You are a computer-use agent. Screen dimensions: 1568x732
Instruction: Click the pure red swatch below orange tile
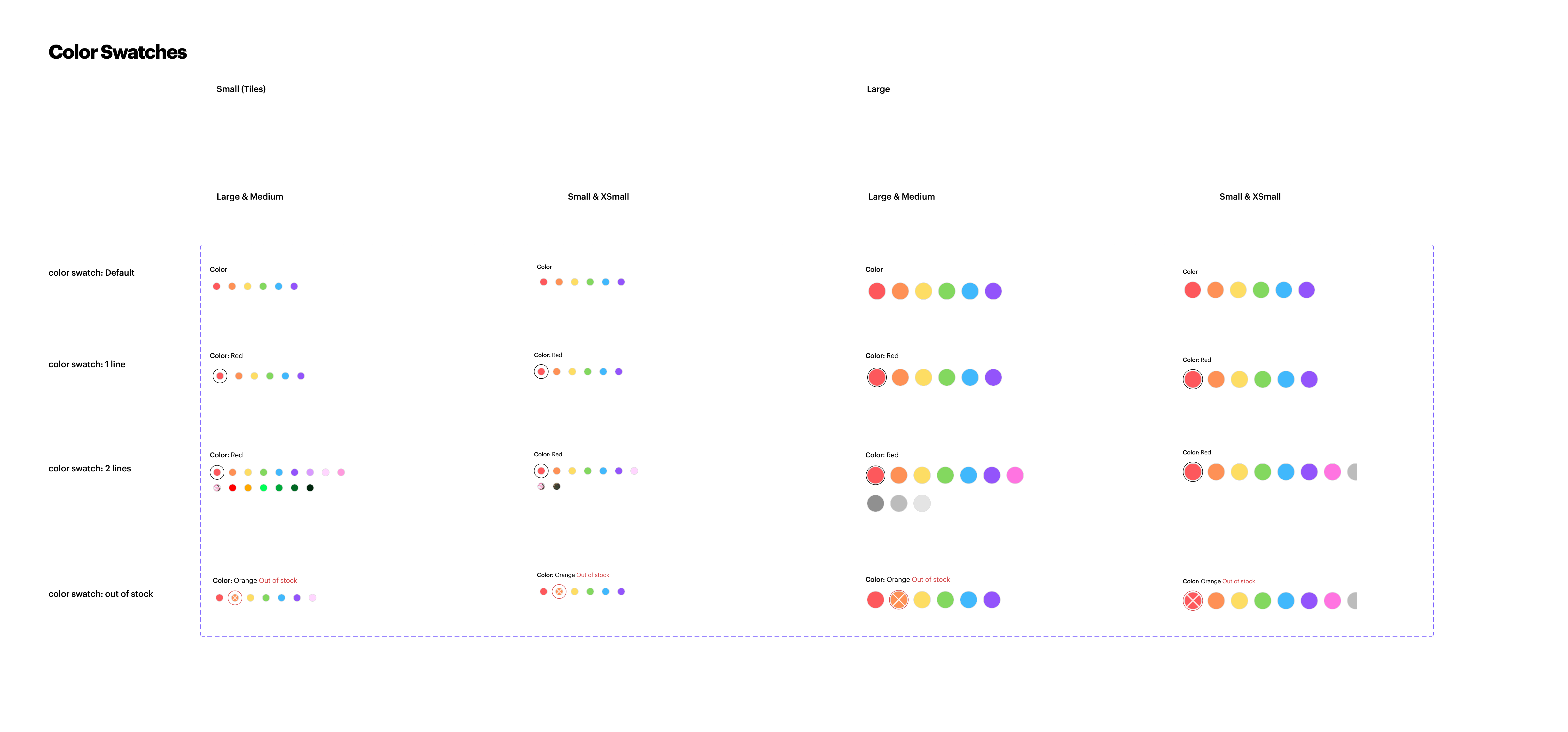pos(233,488)
